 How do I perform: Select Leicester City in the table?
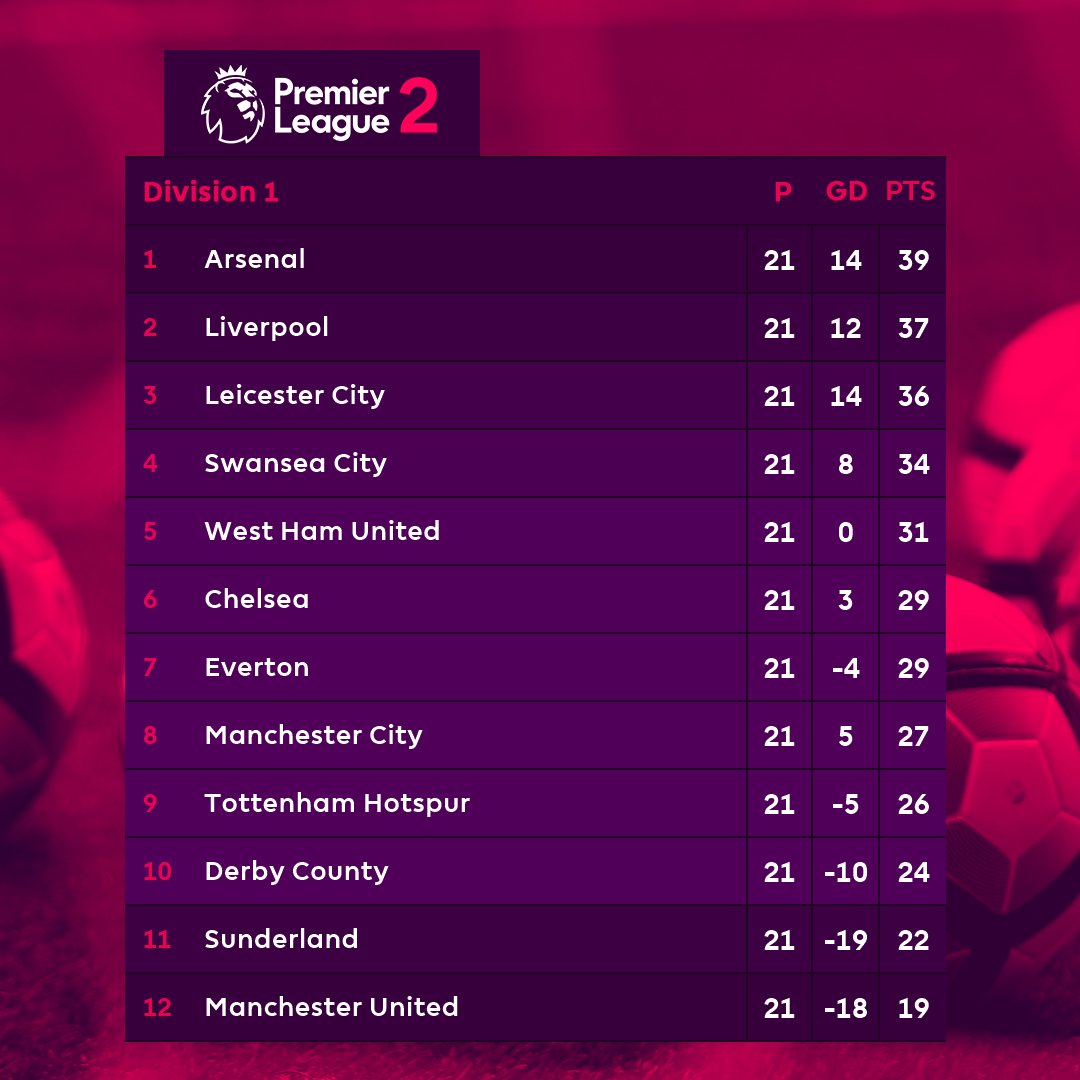[x=295, y=395]
